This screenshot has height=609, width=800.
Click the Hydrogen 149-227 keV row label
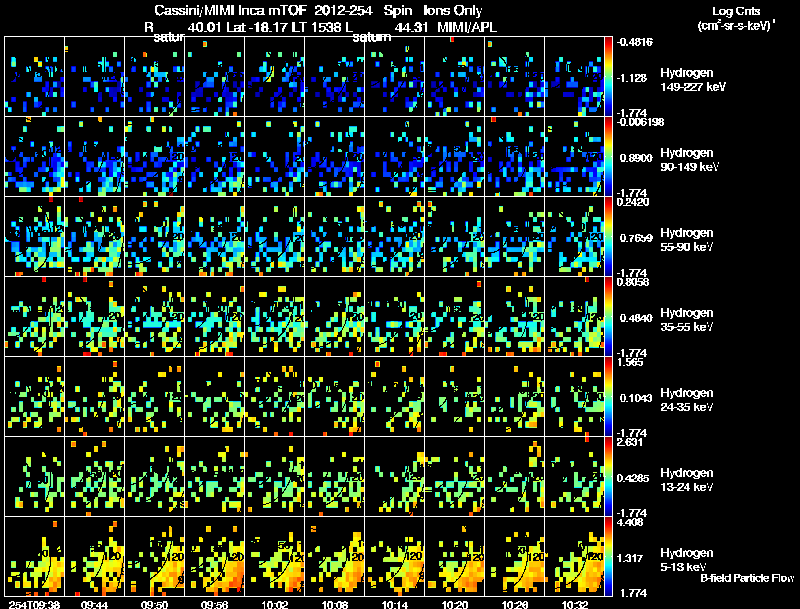click(693, 80)
